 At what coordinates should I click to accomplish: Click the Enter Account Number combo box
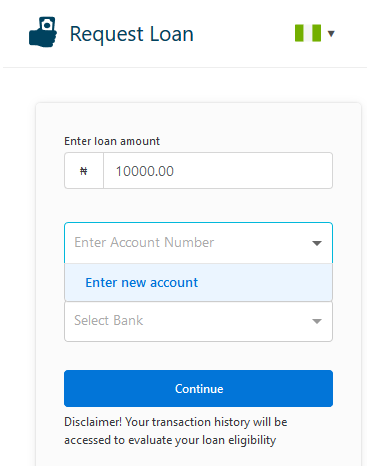(x=198, y=243)
